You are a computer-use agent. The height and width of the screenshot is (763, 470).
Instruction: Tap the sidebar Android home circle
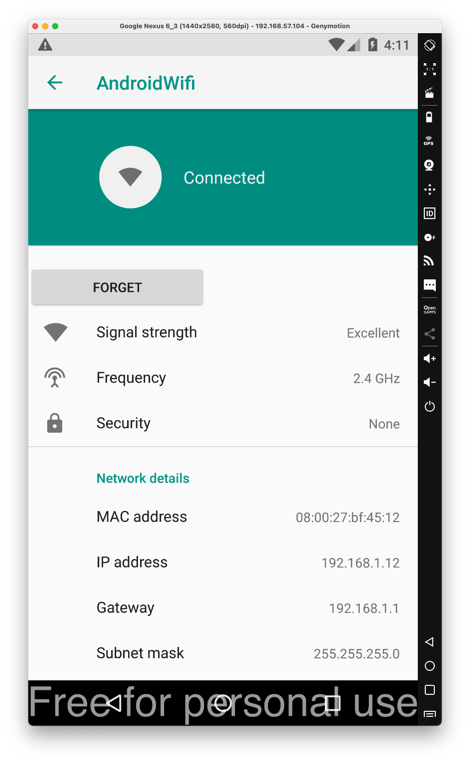[x=430, y=666]
